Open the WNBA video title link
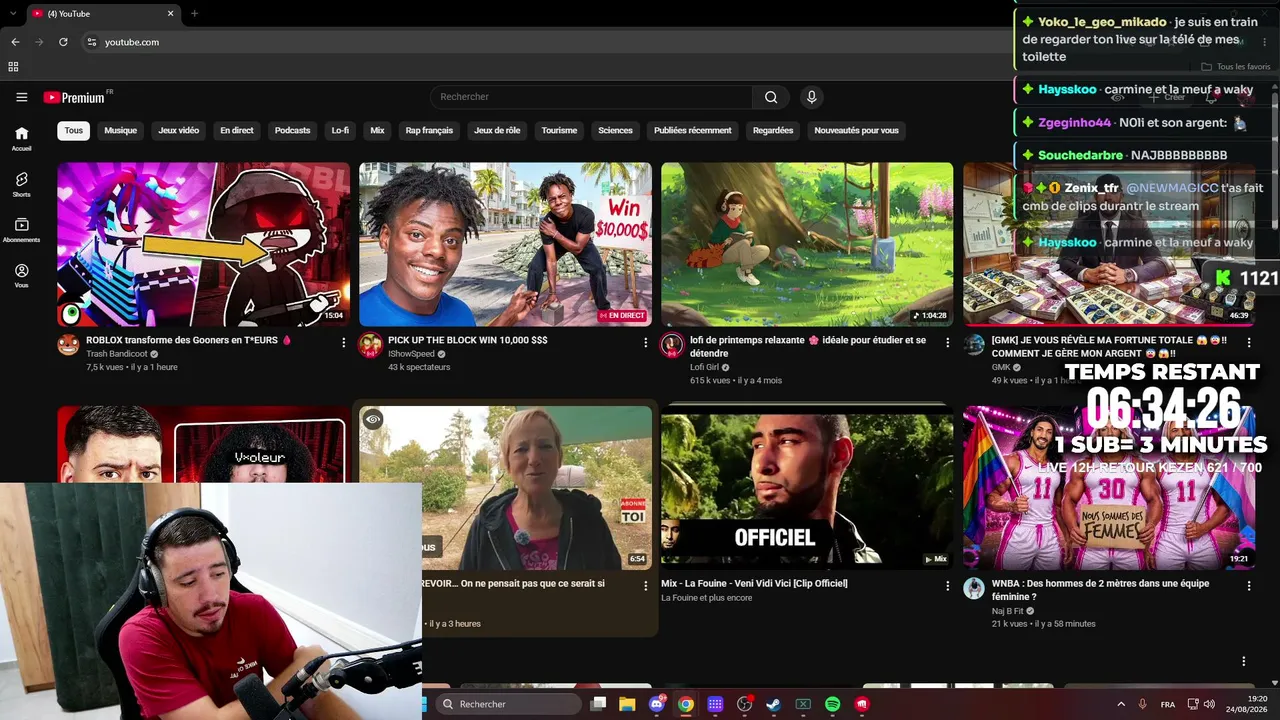This screenshot has width=1280, height=720. (x=1100, y=589)
